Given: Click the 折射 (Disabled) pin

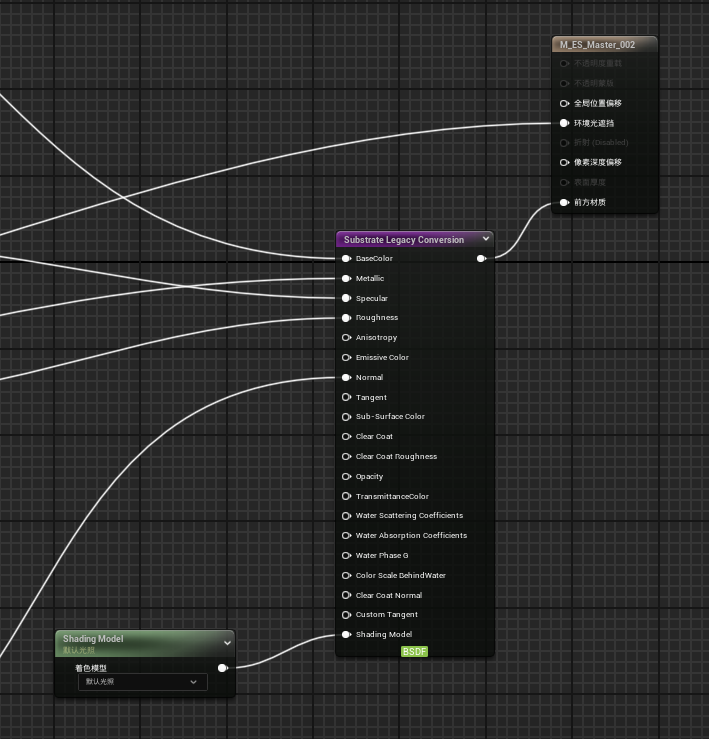Looking at the screenshot, I should (564, 143).
